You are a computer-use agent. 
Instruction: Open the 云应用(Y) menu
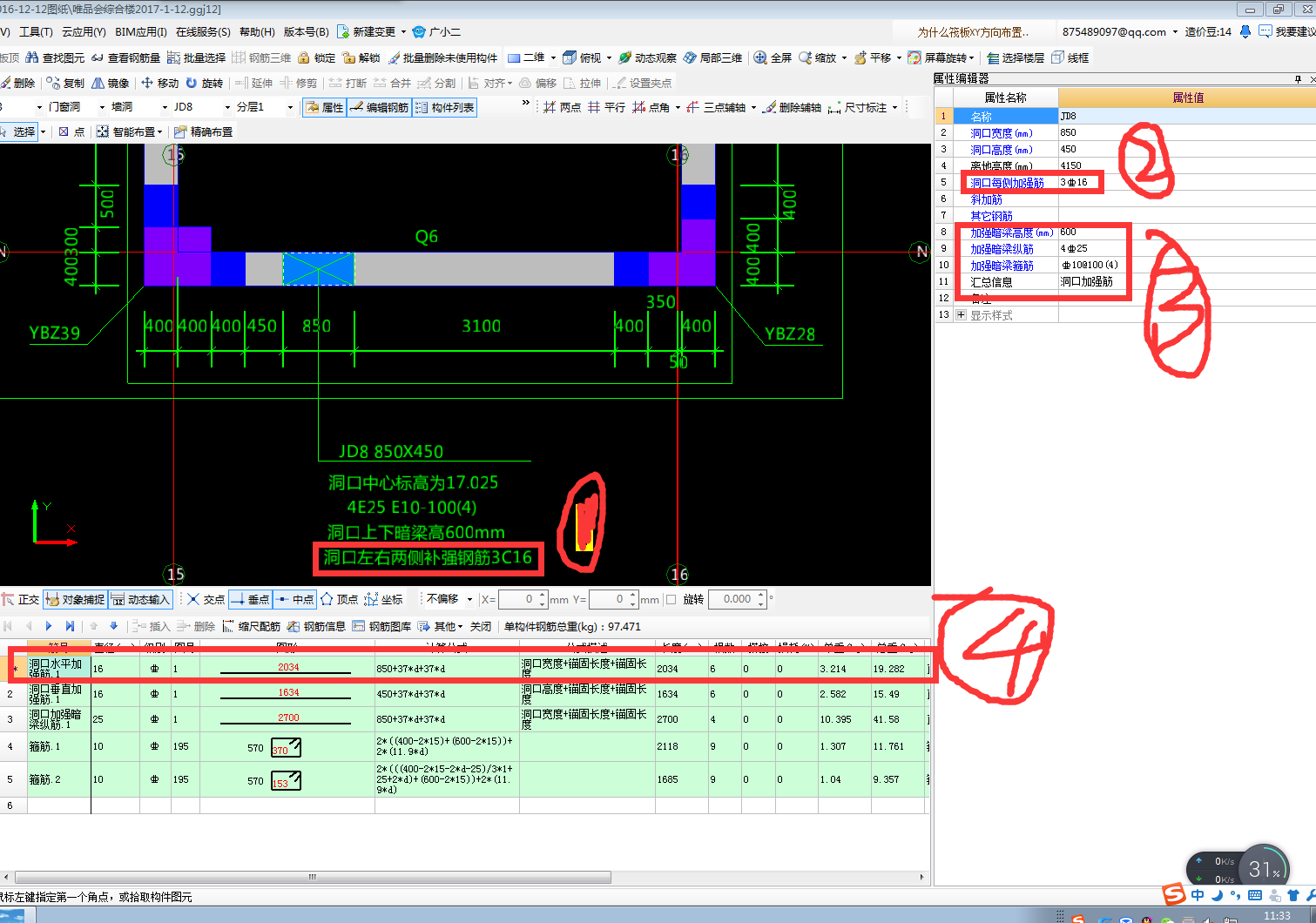84,31
